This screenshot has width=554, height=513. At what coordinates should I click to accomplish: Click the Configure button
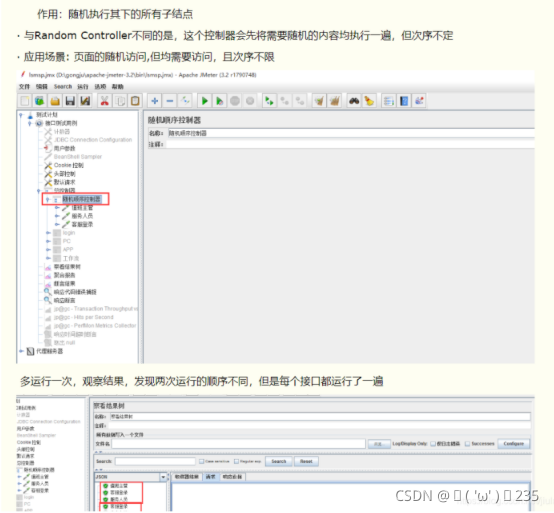coord(514,444)
